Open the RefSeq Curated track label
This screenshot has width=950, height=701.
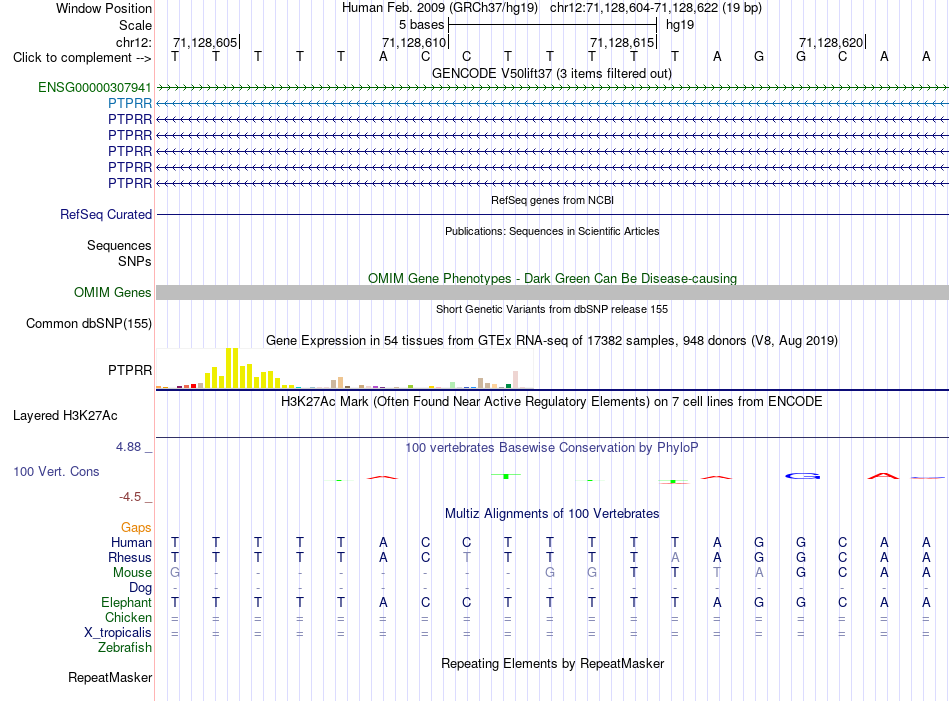pyautogui.click(x=106, y=214)
